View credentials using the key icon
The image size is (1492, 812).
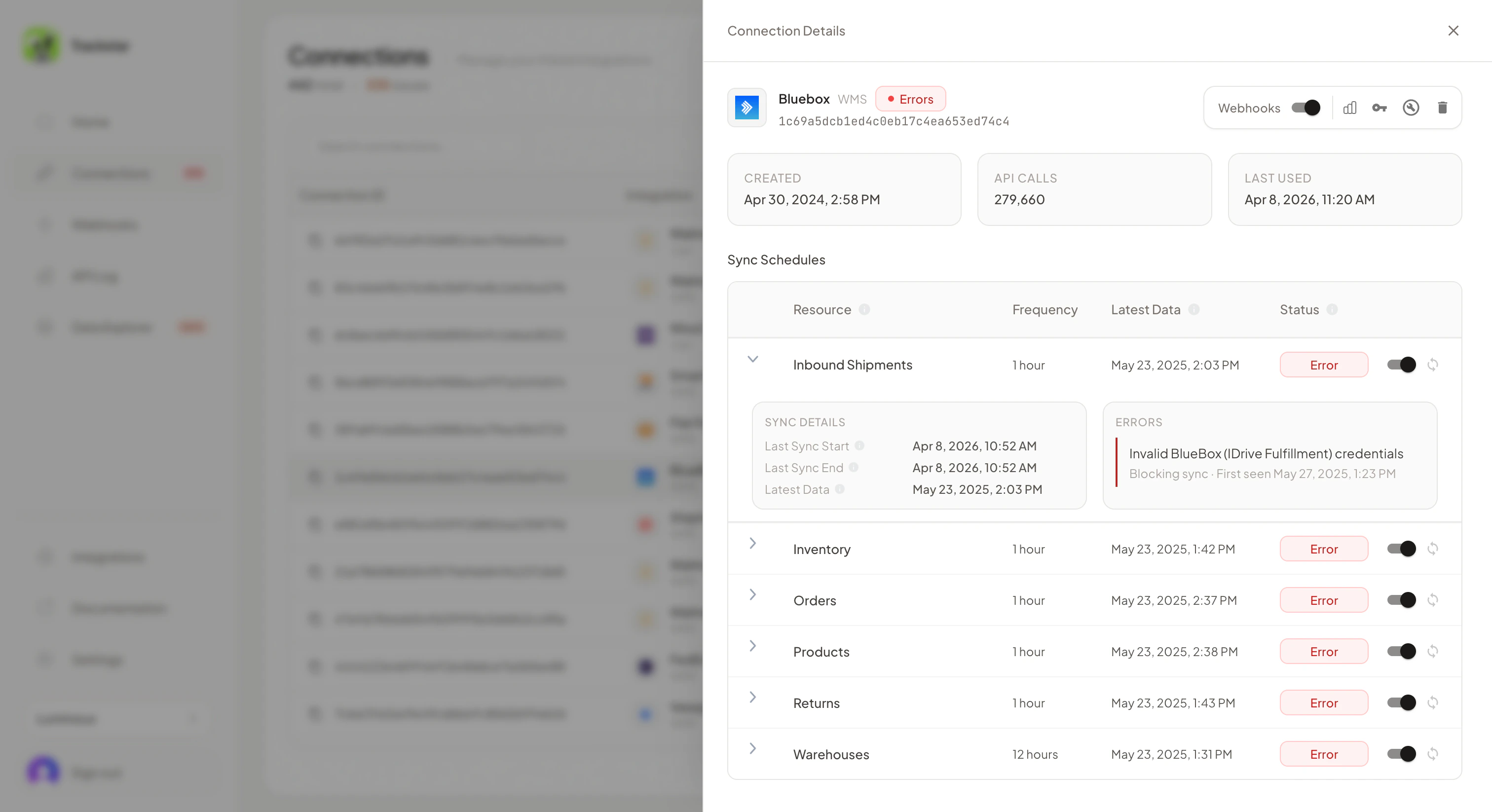[x=1380, y=108]
